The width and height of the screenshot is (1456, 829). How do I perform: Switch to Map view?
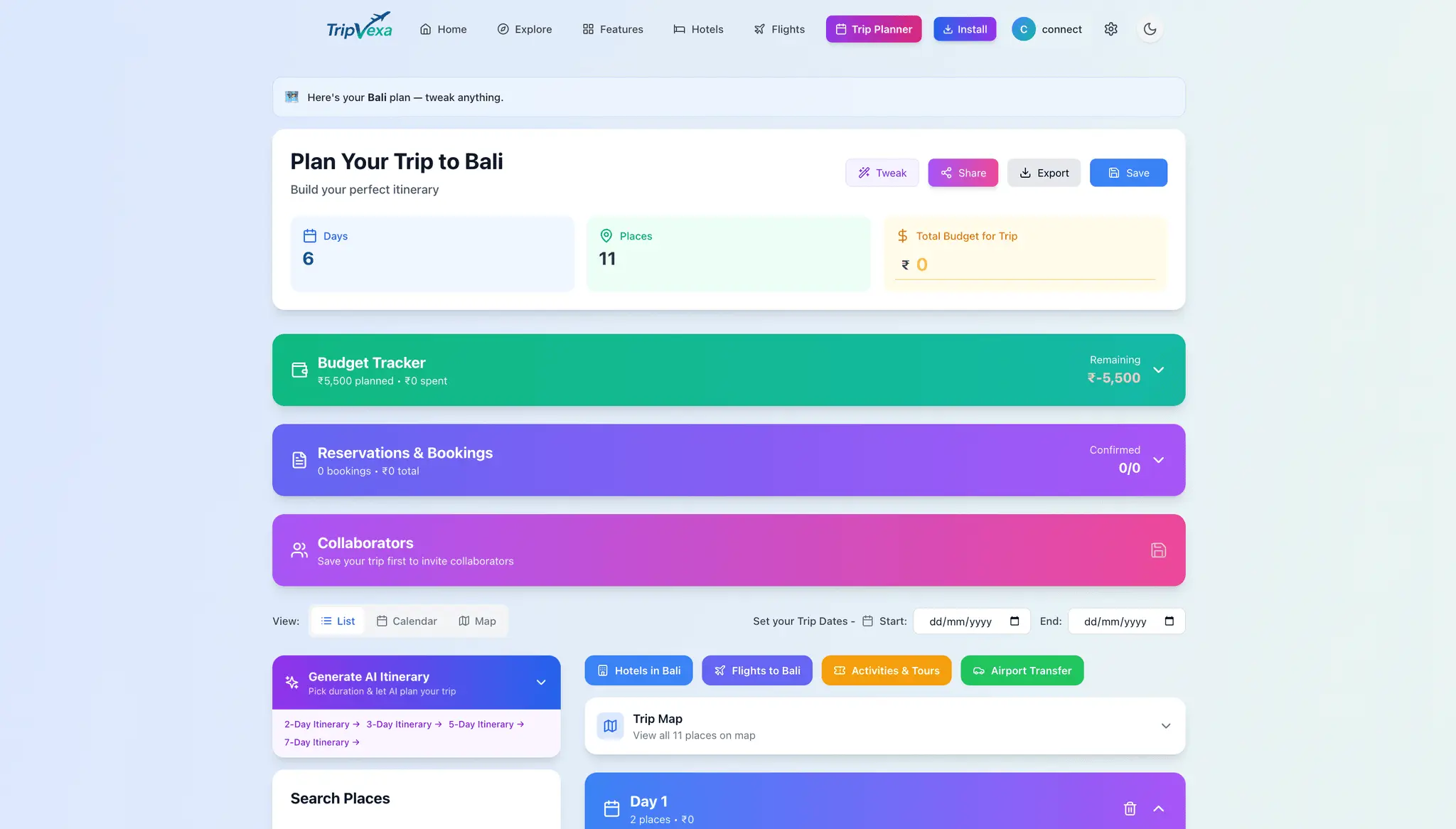478,621
